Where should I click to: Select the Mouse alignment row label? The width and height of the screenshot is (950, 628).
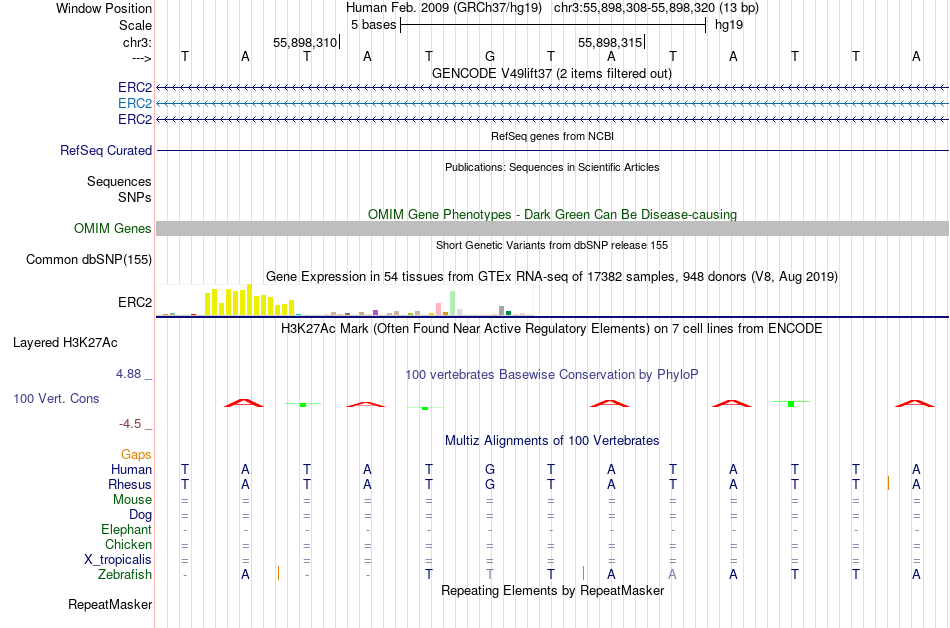133,500
